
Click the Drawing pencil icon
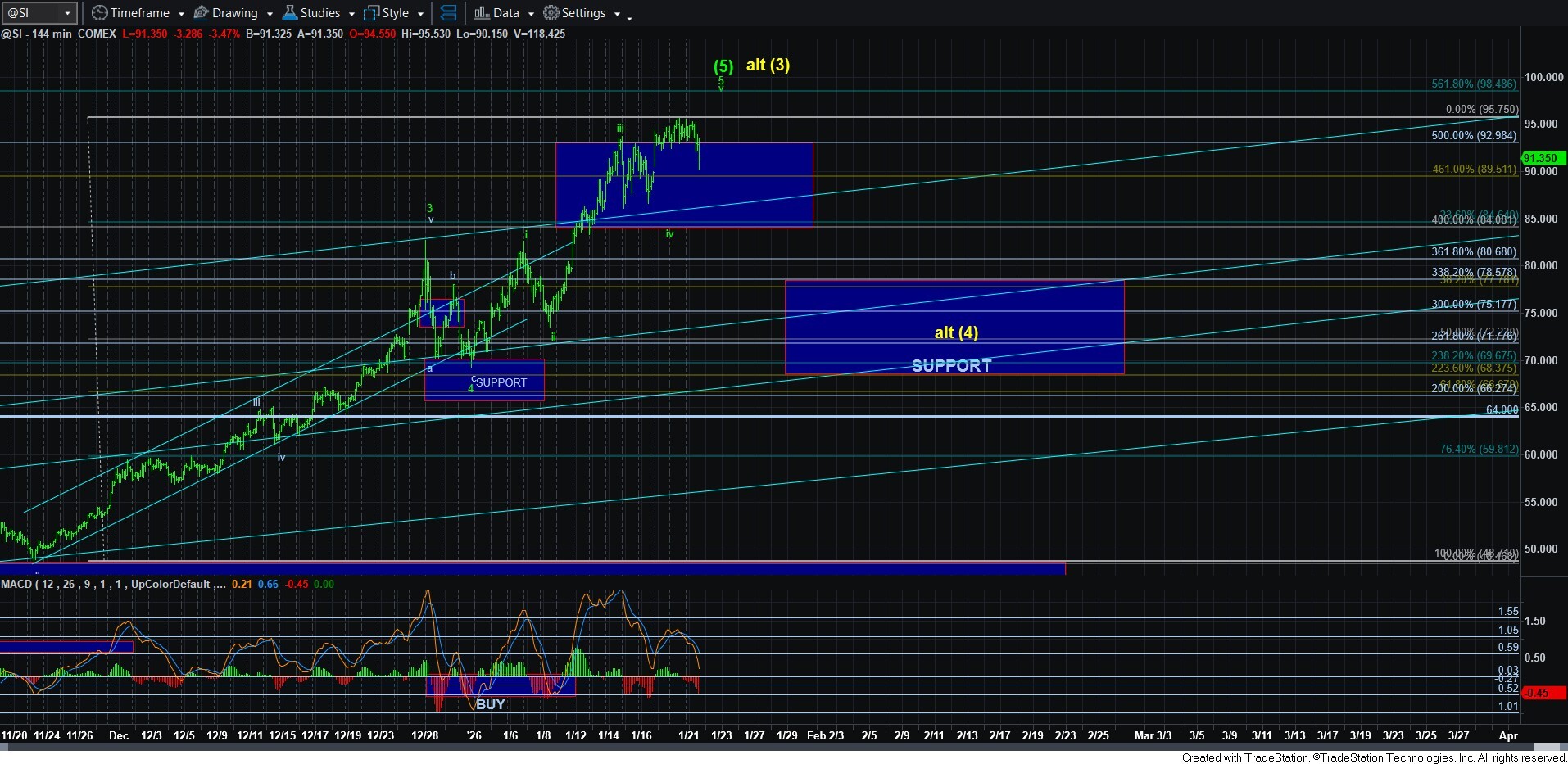pos(201,13)
